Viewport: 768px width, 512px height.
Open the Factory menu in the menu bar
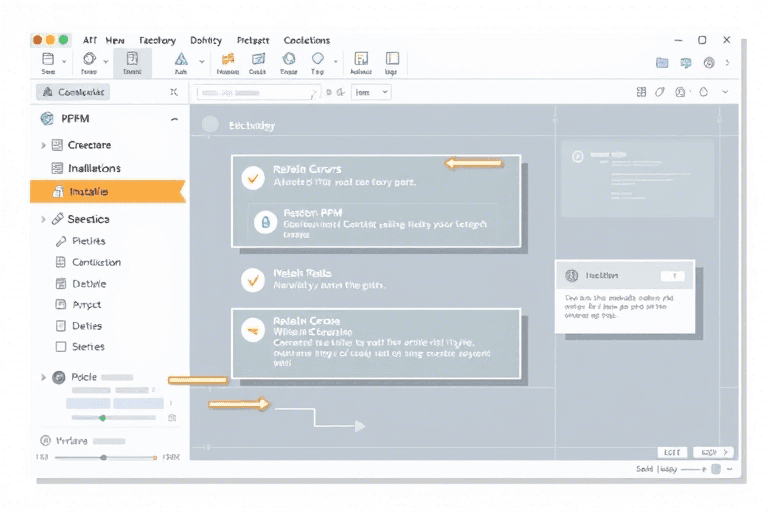[x=157, y=40]
